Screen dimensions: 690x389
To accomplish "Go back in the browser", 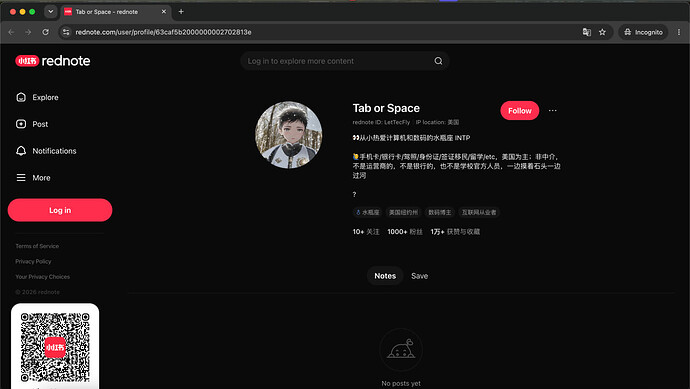I will tap(11, 32).
